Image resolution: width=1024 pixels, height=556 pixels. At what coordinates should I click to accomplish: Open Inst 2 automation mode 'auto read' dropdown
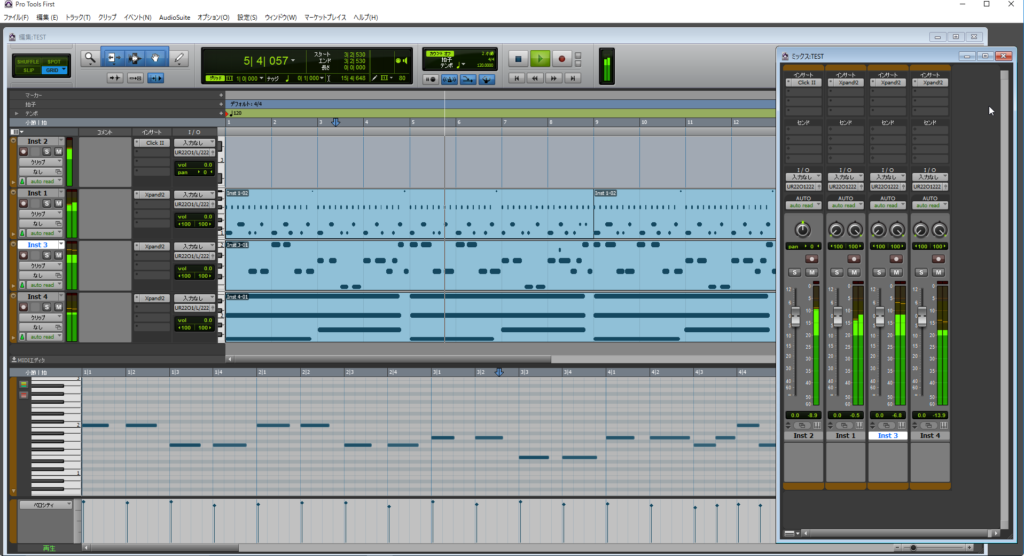pyautogui.click(x=42, y=182)
